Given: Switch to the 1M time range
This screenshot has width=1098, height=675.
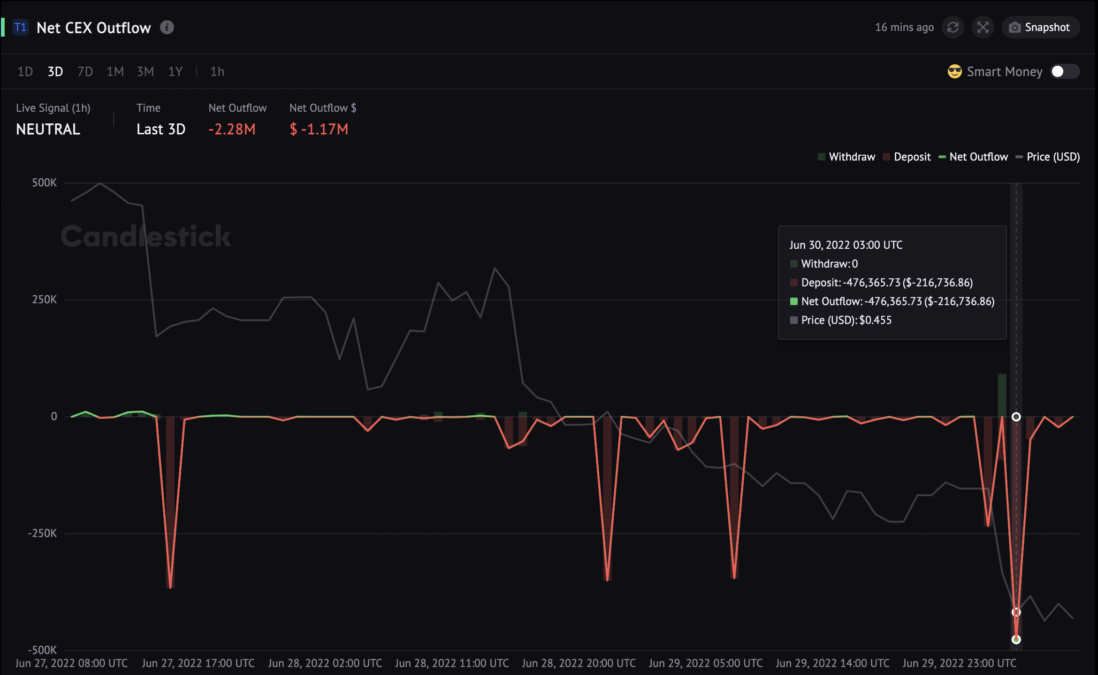Looking at the screenshot, I should [115, 71].
